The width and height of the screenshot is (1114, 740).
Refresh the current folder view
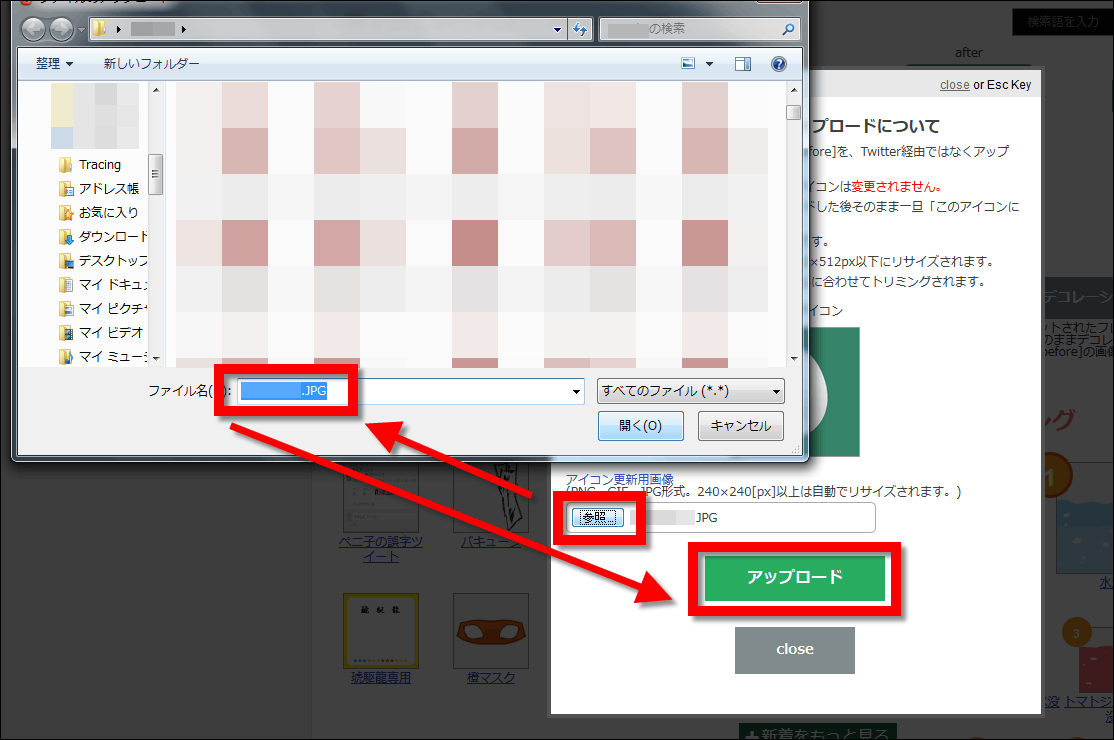click(x=580, y=29)
